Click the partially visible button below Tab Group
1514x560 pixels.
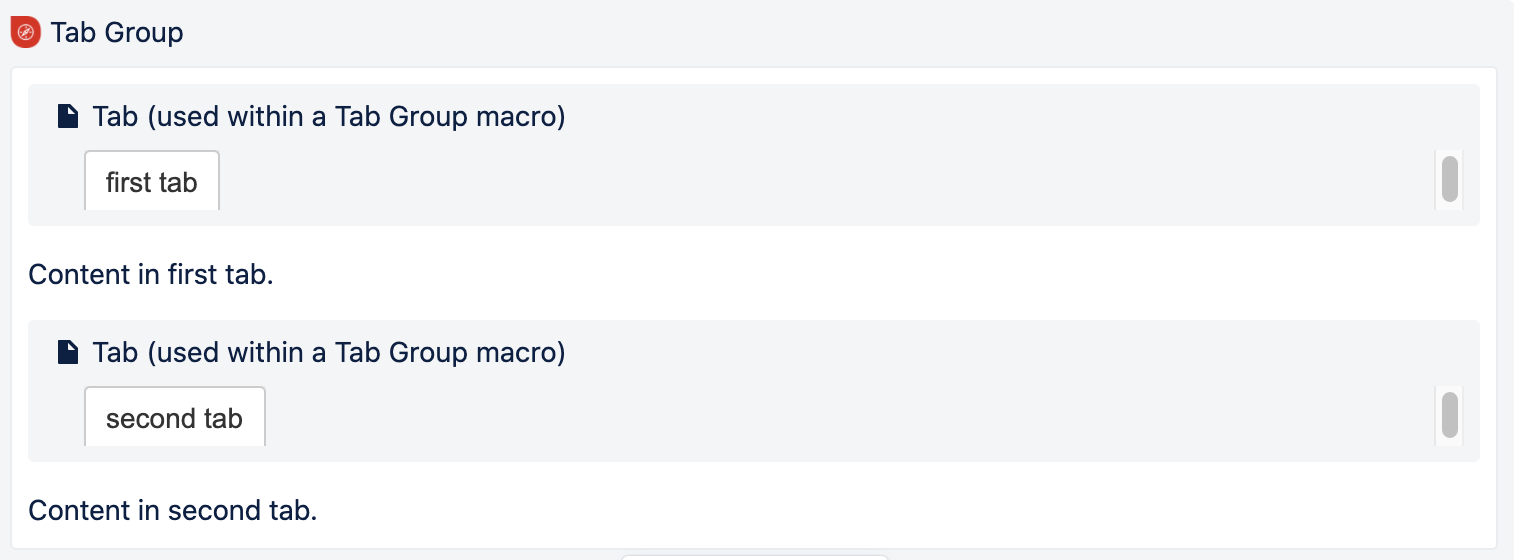coord(755,556)
